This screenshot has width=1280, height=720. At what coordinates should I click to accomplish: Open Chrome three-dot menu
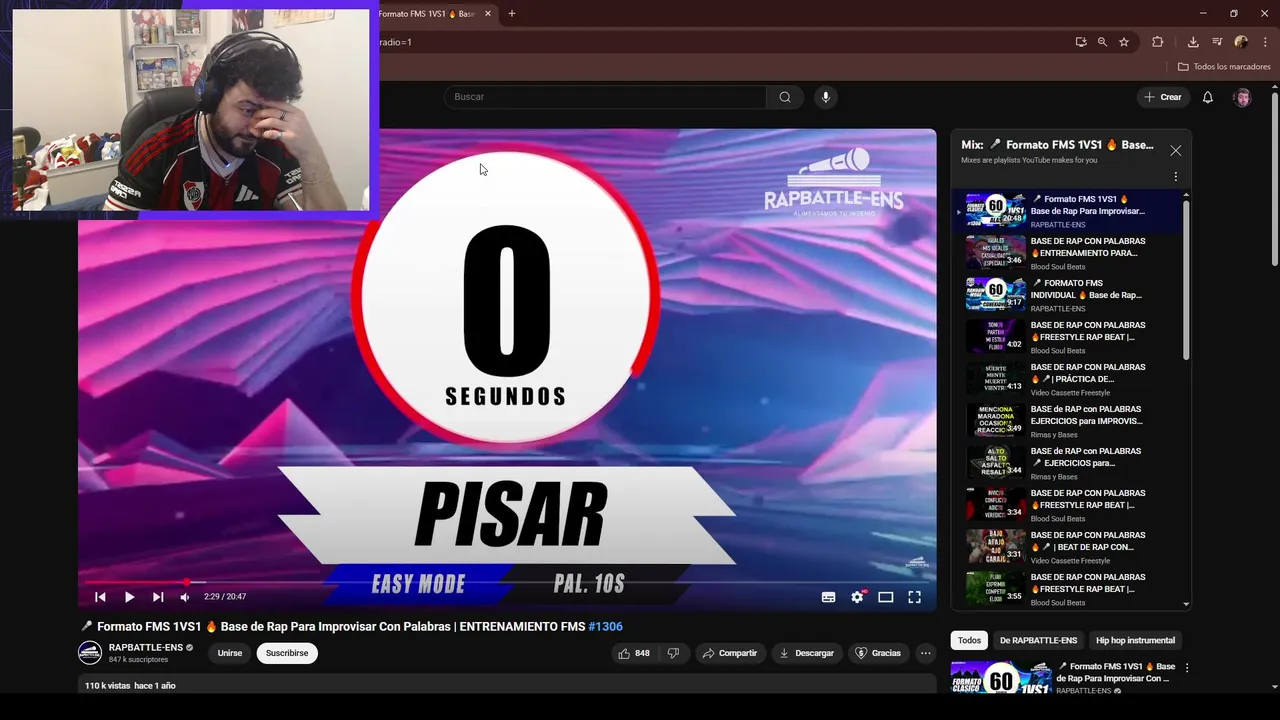pos(1263,42)
